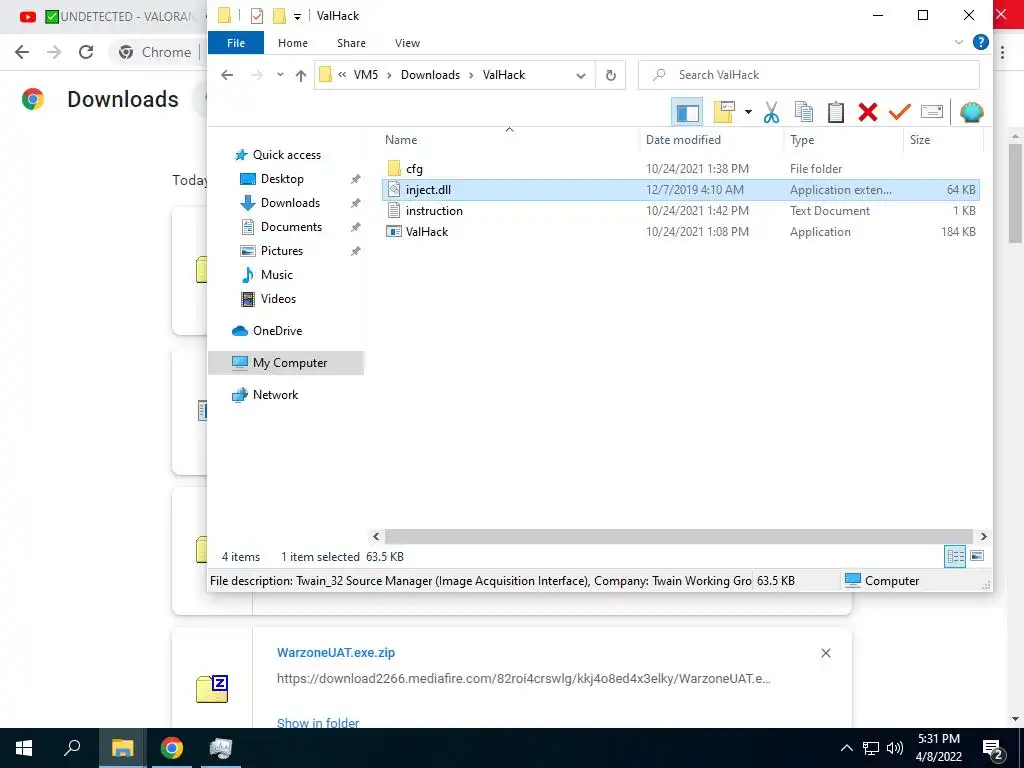Click the orange checkmark properties icon
Screen dimensions: 1024x768
pyautogui.click(x=899, y=112)
